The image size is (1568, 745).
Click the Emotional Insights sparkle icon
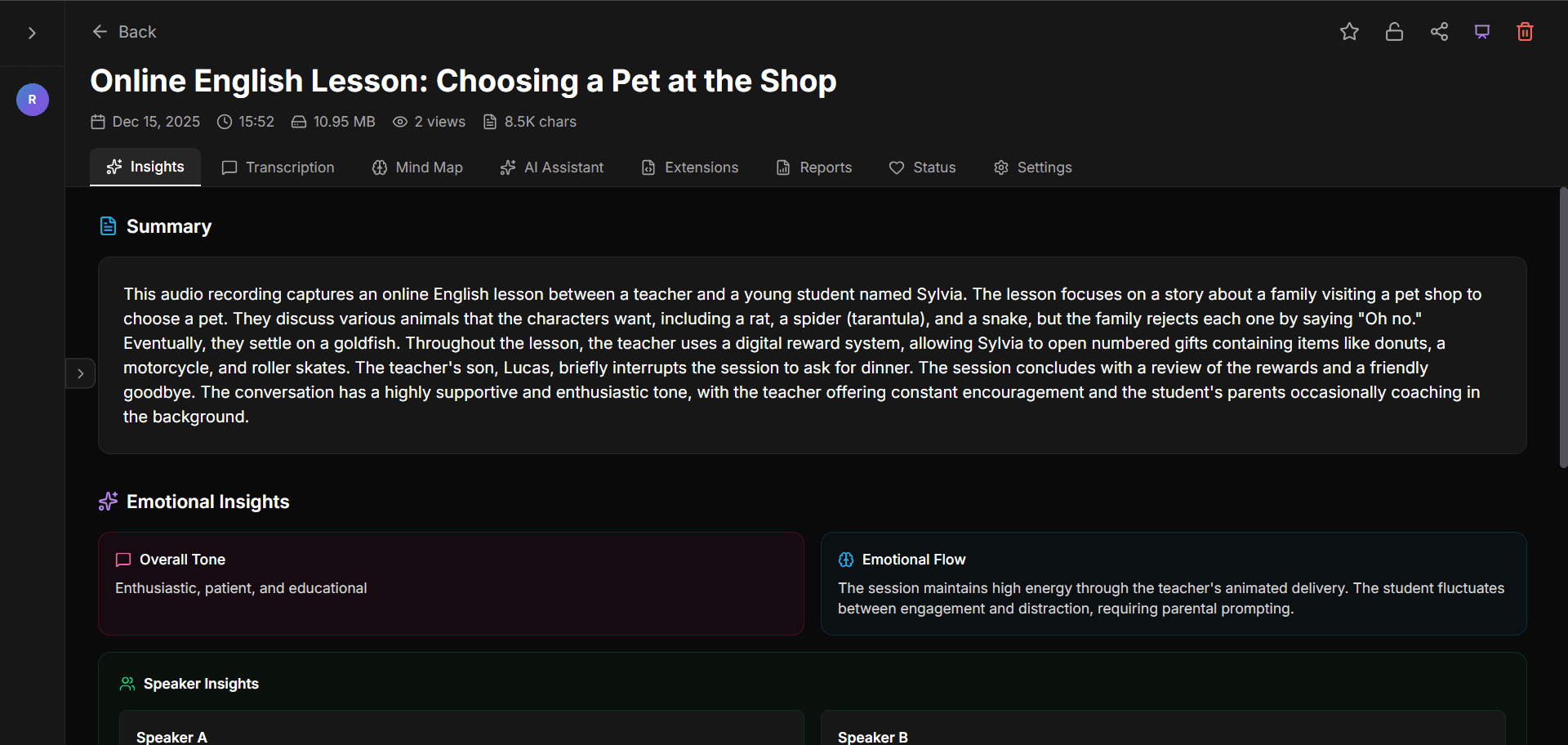pyautogui.click(x=108, y=502)
